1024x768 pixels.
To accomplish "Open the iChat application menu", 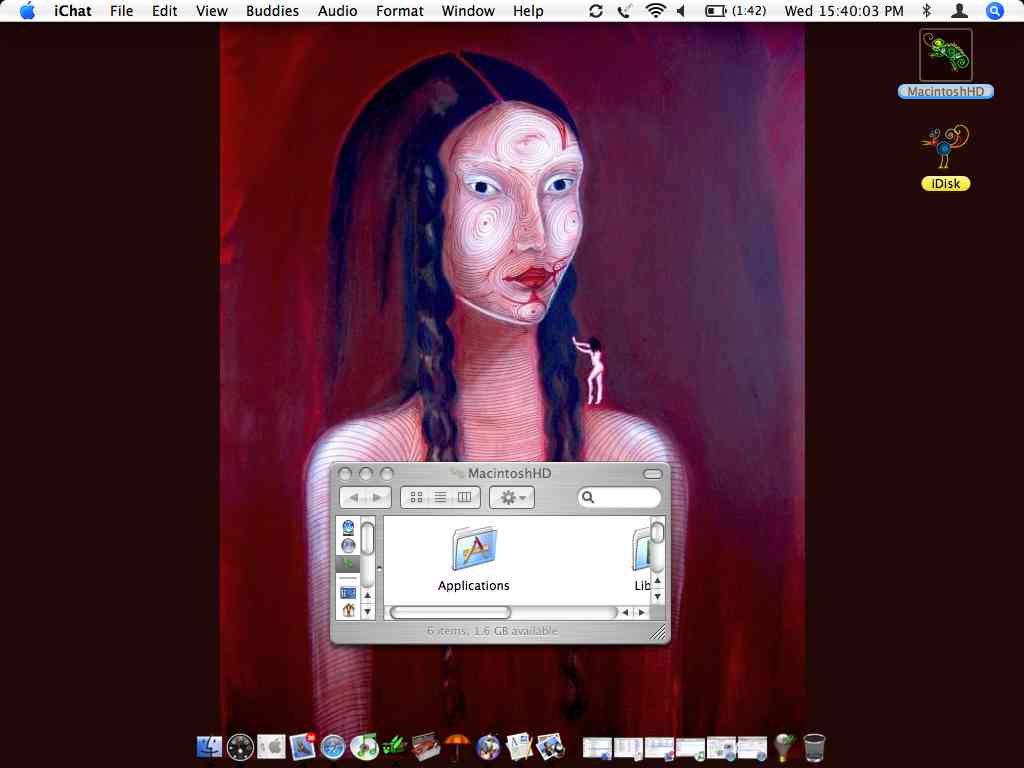I will point(72,11).
